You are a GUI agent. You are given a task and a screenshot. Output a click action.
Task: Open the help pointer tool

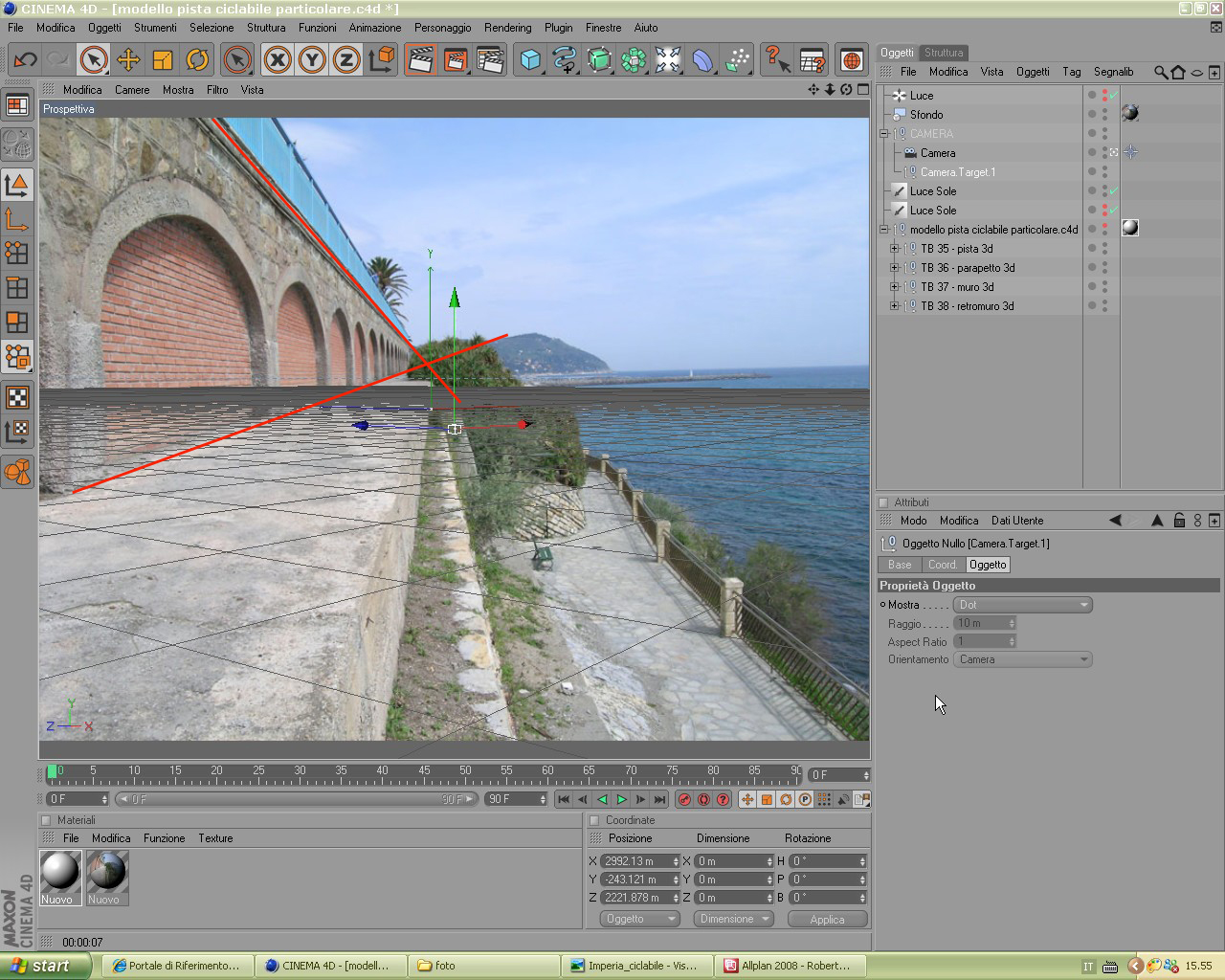click(x=777, y=60)
